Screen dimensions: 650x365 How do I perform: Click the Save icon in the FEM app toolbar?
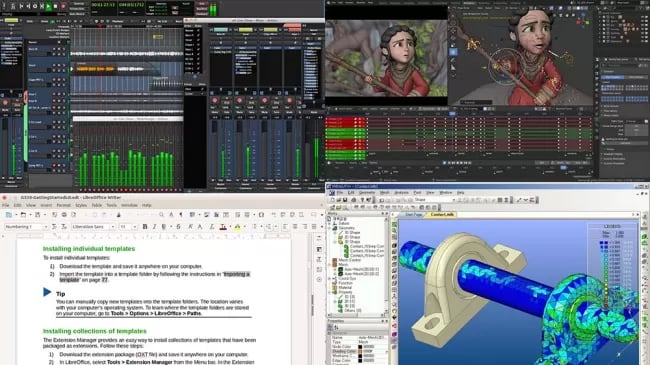[345, 200]
